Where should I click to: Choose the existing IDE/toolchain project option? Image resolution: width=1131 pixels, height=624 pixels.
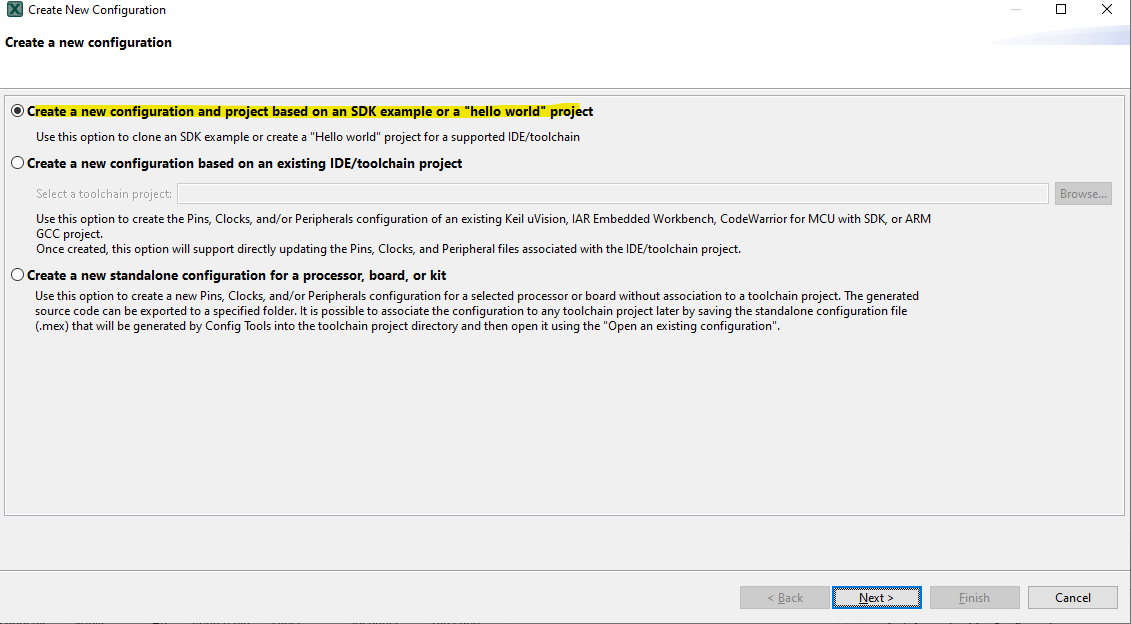(x=17, y=163)
